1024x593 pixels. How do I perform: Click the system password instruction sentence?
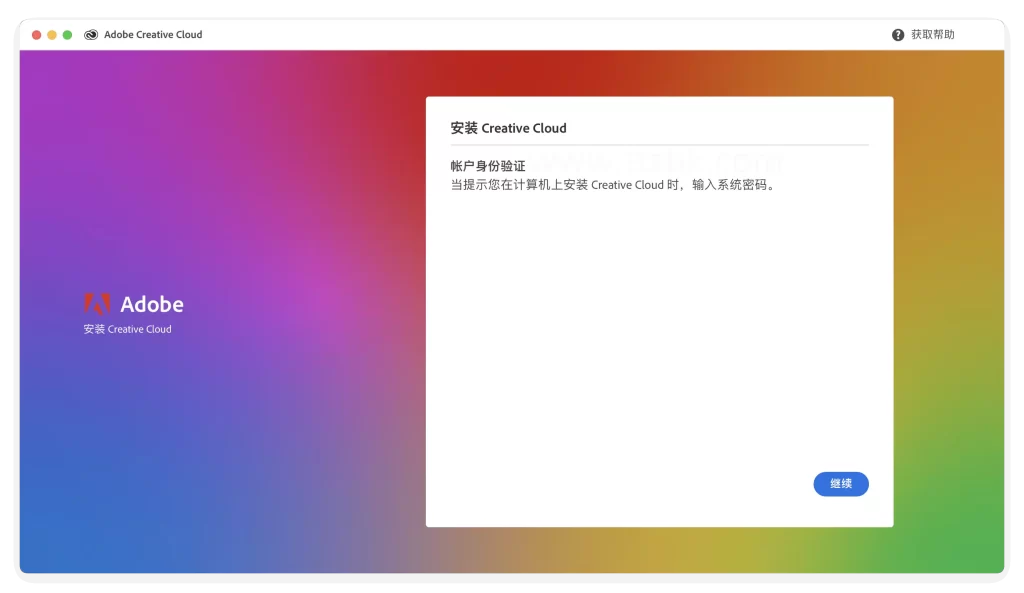pyautogui.click(x=613, y=185)
